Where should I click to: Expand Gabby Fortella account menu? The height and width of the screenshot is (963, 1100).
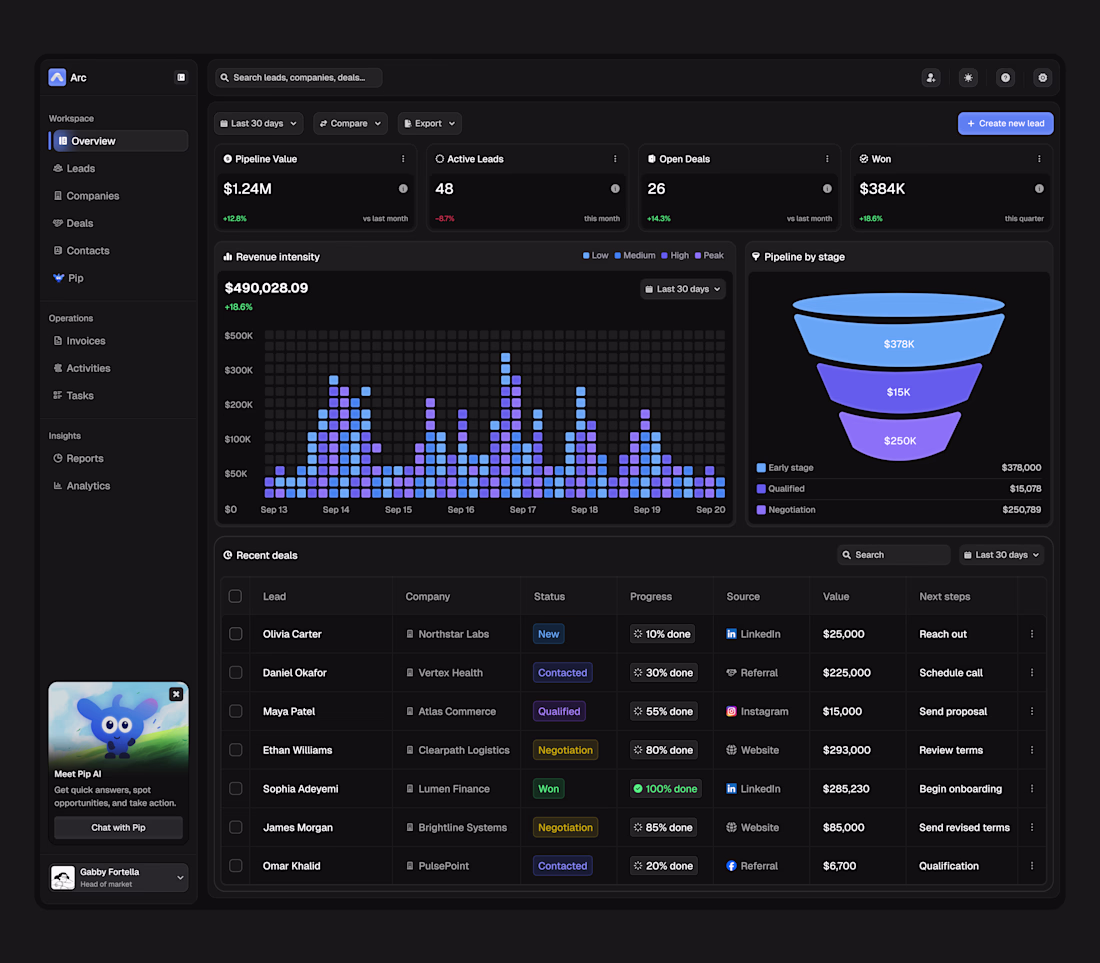(x=119, y=877)
